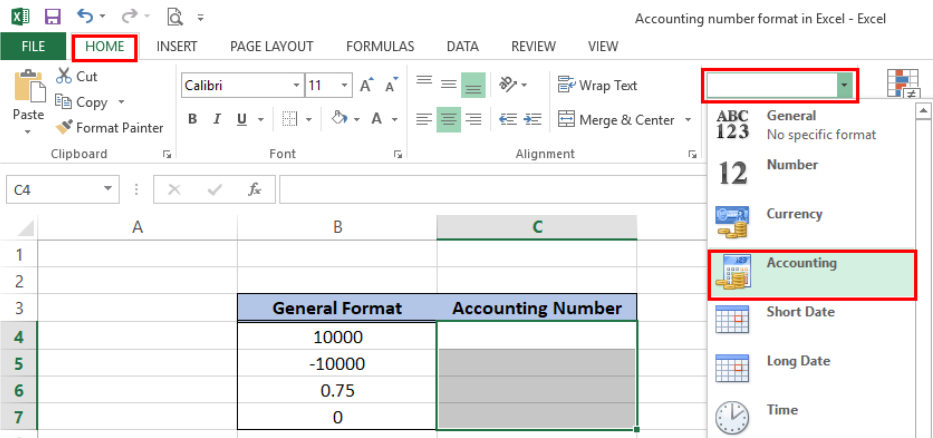
Task: Switch to the DATA tab
Action: (462, 46)
